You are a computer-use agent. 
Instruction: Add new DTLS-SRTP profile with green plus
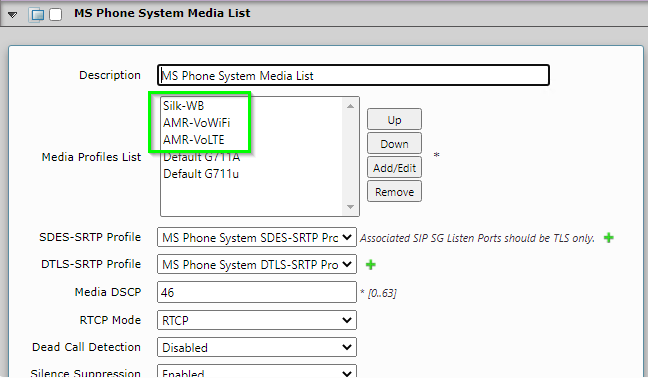[x=371, y=264]
